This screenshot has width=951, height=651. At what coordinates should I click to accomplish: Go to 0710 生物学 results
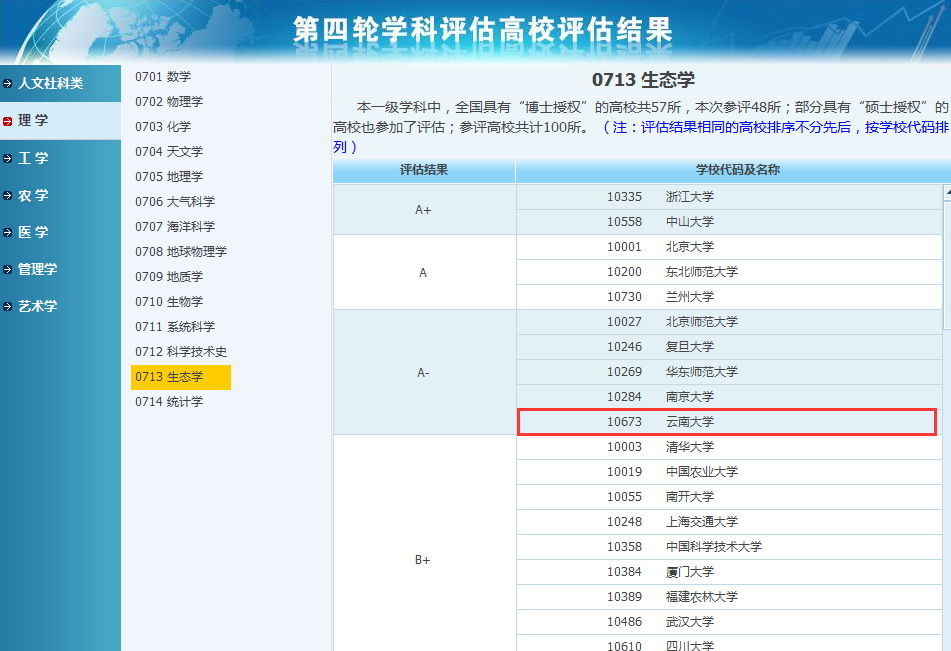coord(169,302)
